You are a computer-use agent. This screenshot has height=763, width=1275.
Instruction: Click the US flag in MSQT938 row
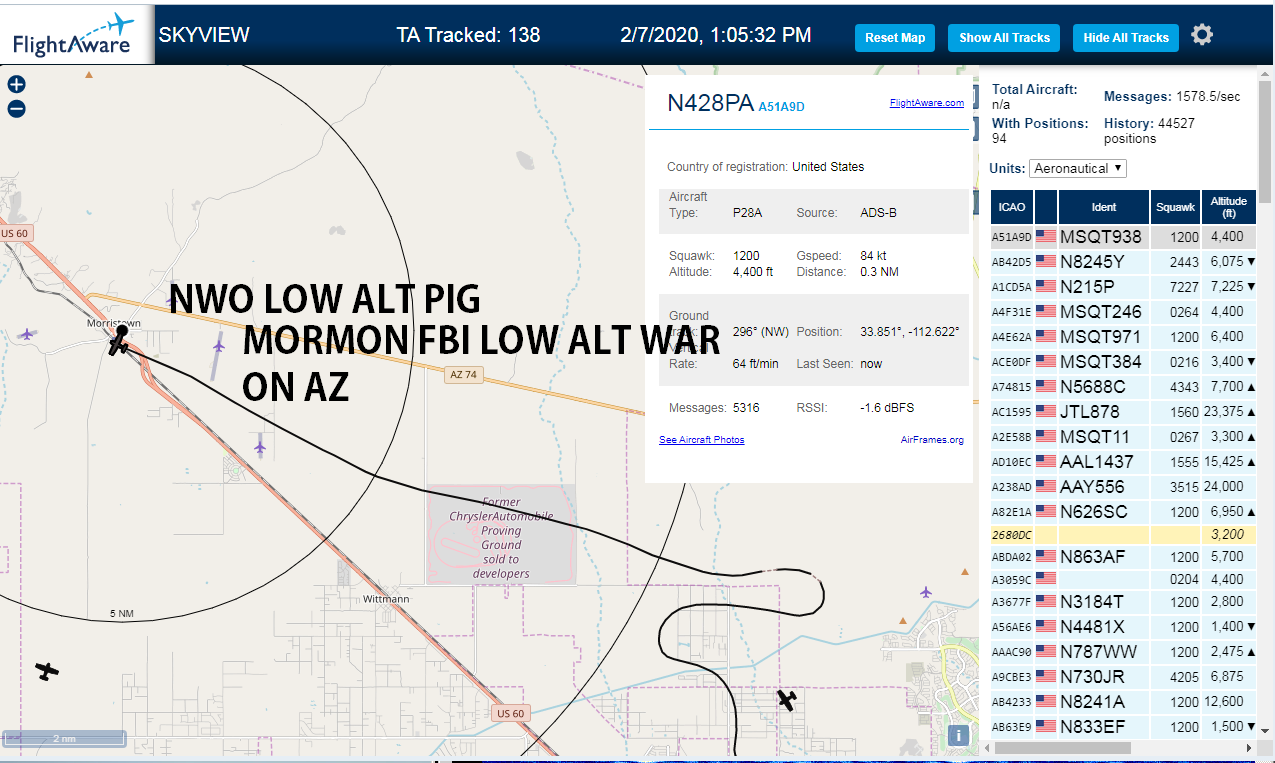[x=1046, y=237]
